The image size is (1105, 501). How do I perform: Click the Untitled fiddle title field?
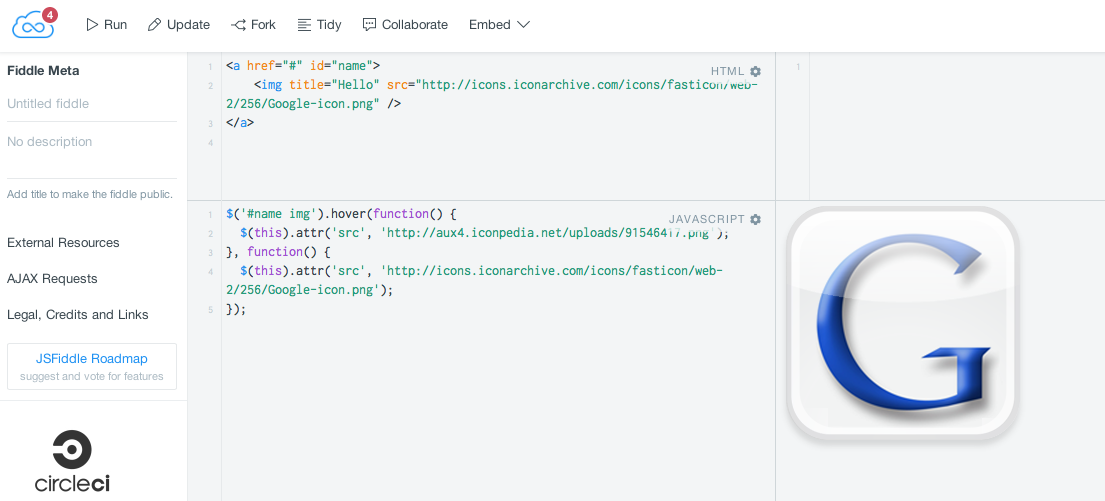coord(92,104)
